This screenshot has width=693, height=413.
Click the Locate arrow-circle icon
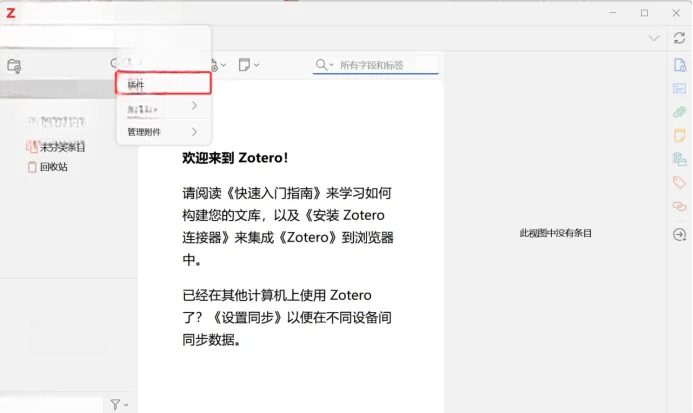[x=679, y=234]
